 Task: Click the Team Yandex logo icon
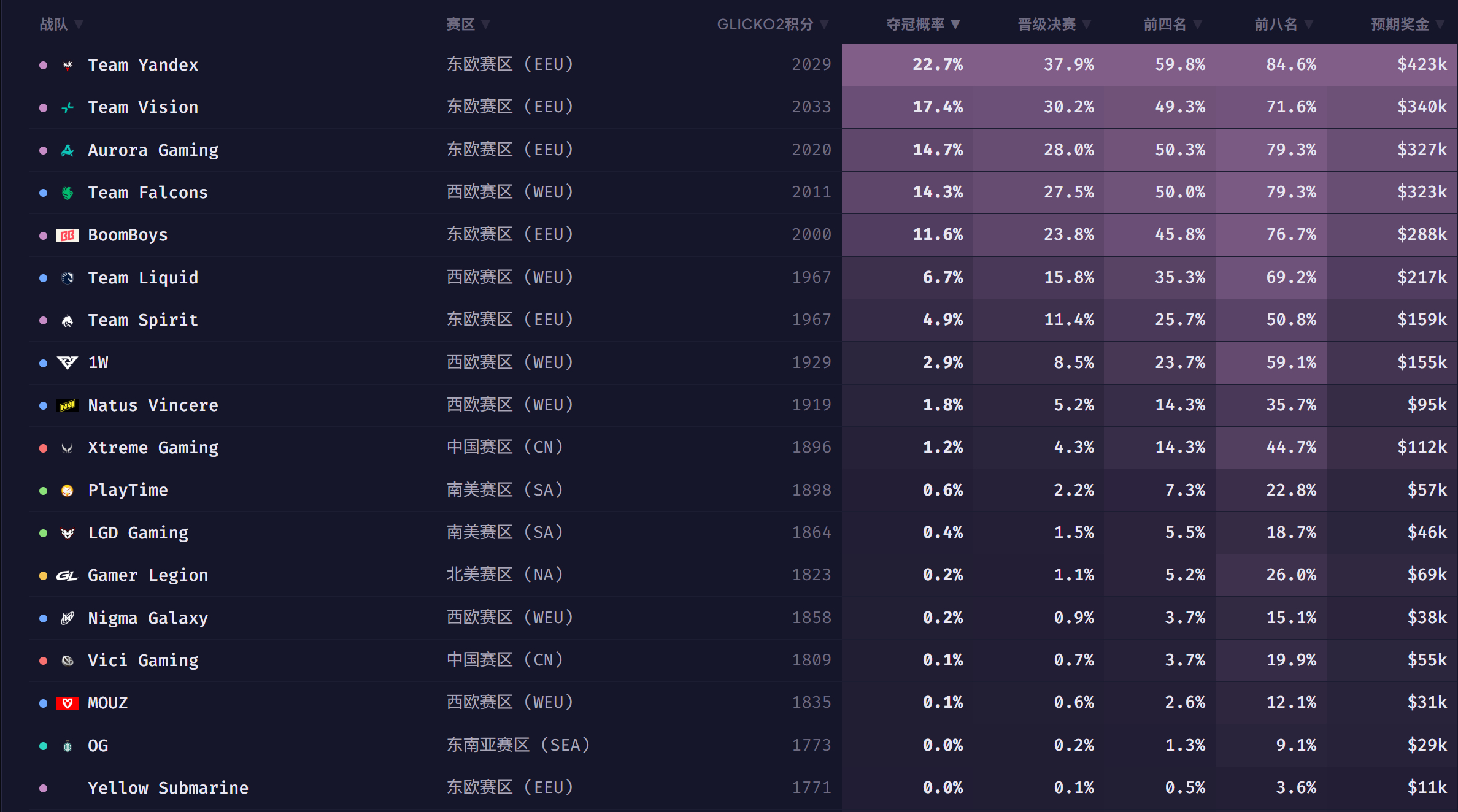point(67,65)
